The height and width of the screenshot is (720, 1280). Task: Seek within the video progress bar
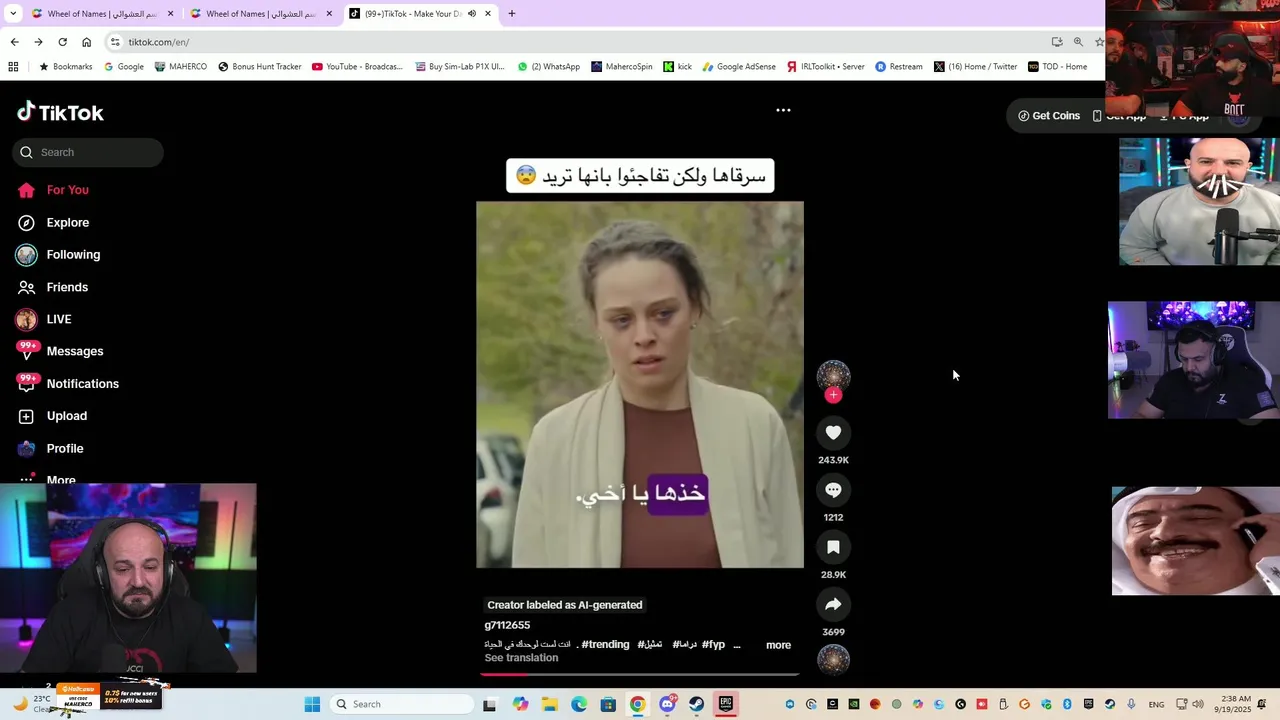(640, 674)
